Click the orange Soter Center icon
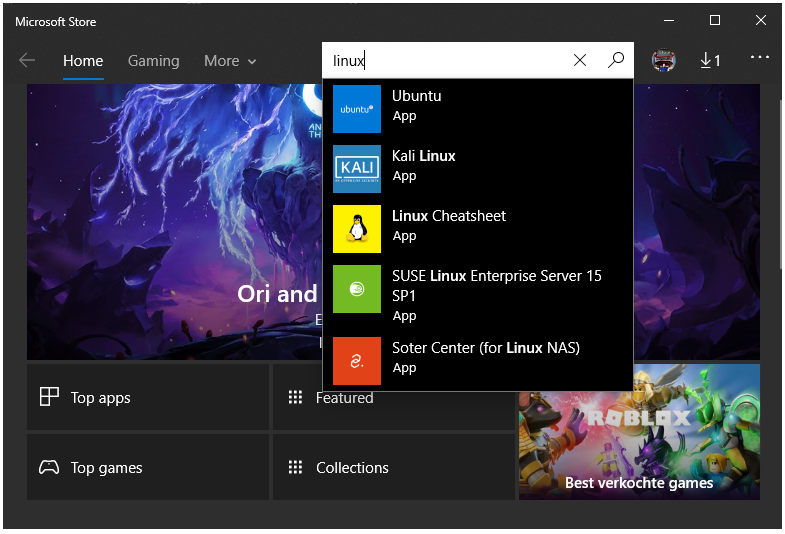The image size is (785, 534). [x=357, y=361]
